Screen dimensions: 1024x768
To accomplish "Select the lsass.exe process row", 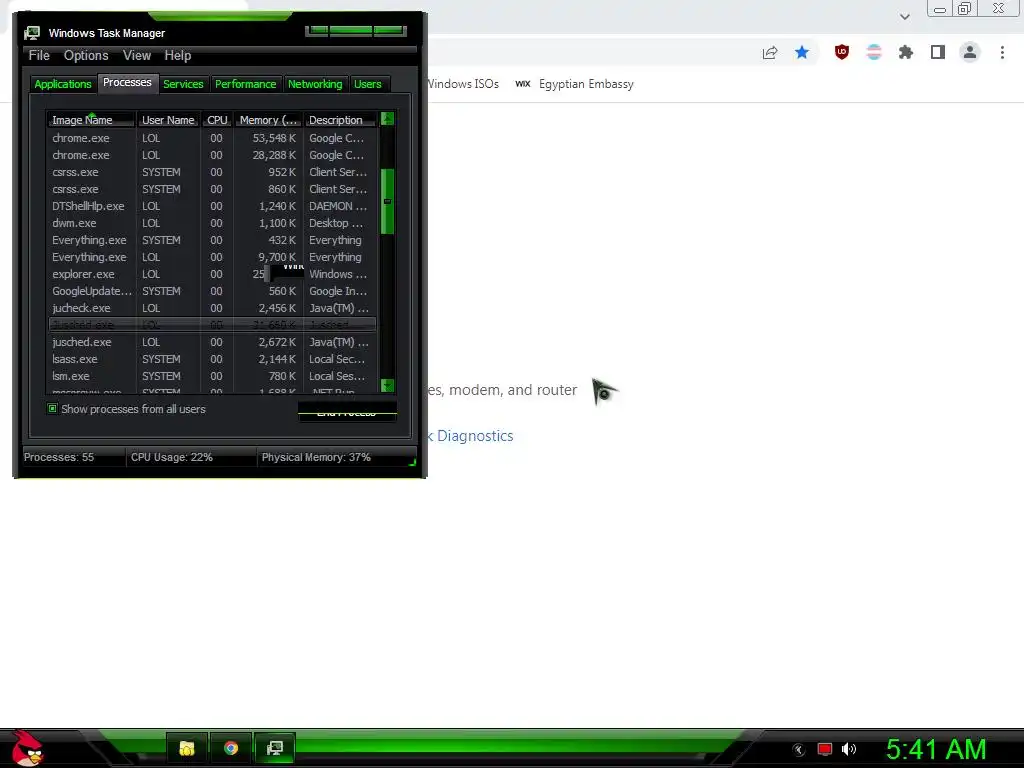I will 212,359.
